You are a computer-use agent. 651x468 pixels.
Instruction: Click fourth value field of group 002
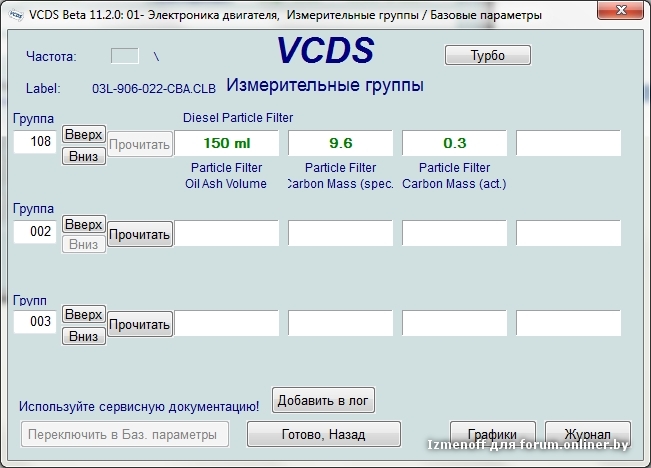pos(569,233)
